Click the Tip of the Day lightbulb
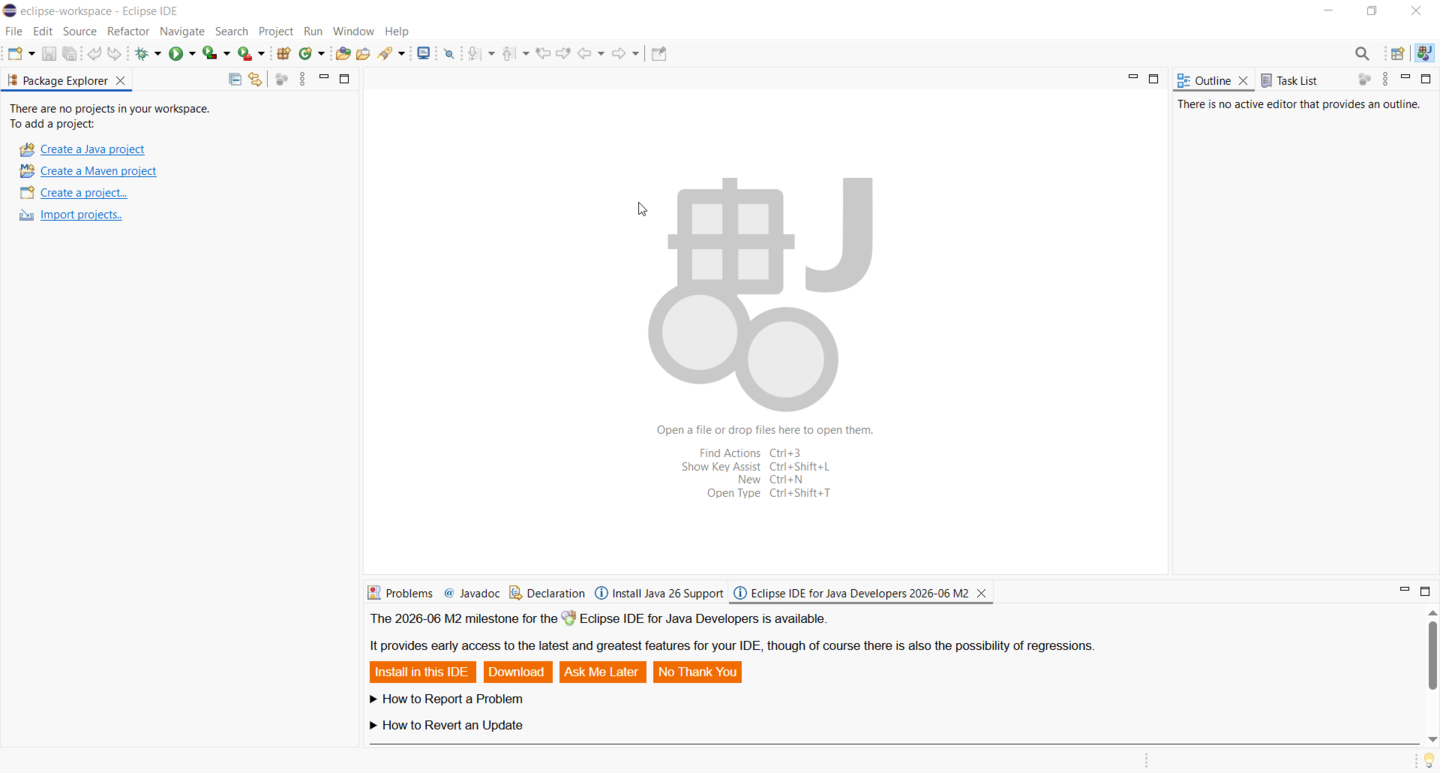The height and width of the screenshot is (773, 1440). [x=1429, y=762]
